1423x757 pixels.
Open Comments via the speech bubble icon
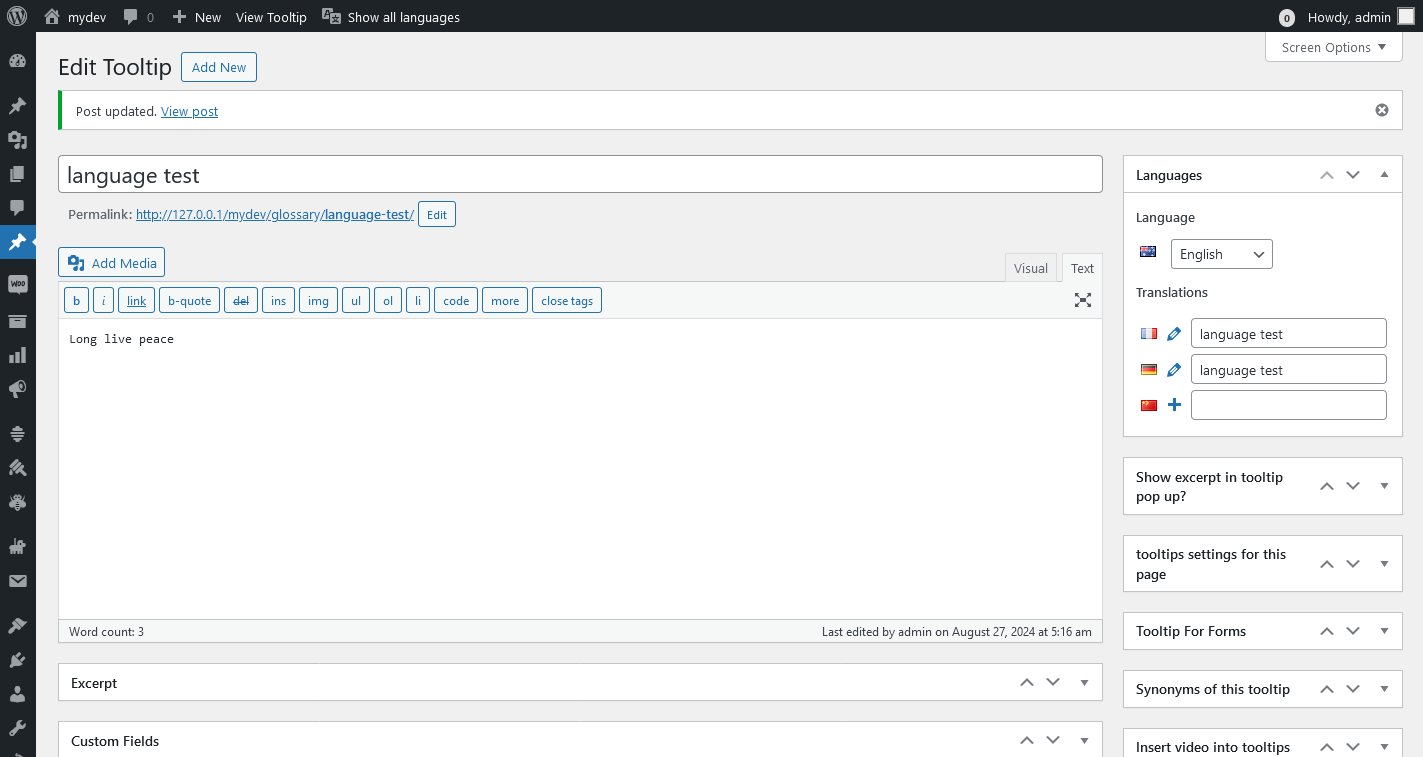tap(17, 208)
